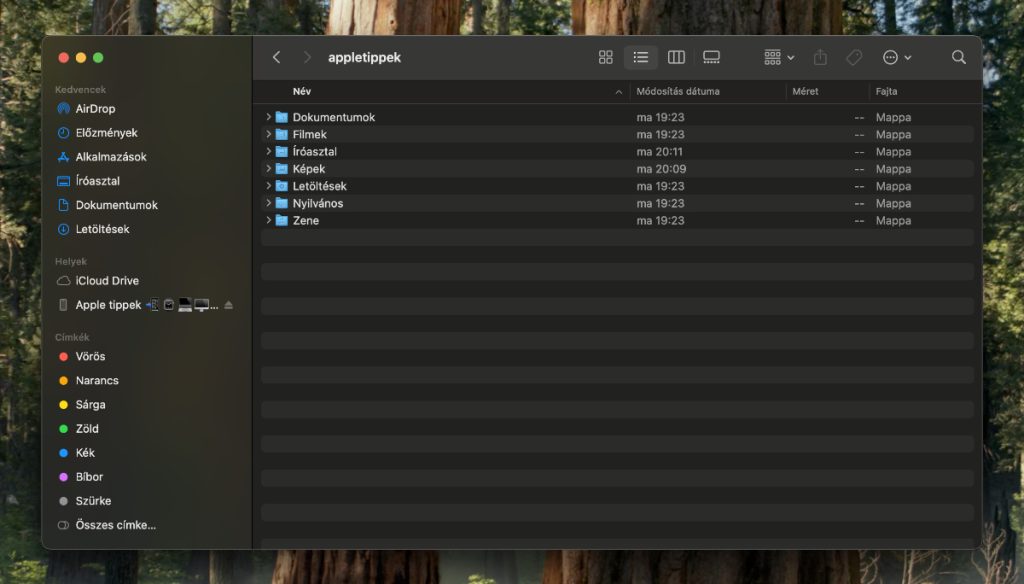Open Finder search with magnifier icon
This screenshot has width=1024, height=584.
click(x=958, y=57)
